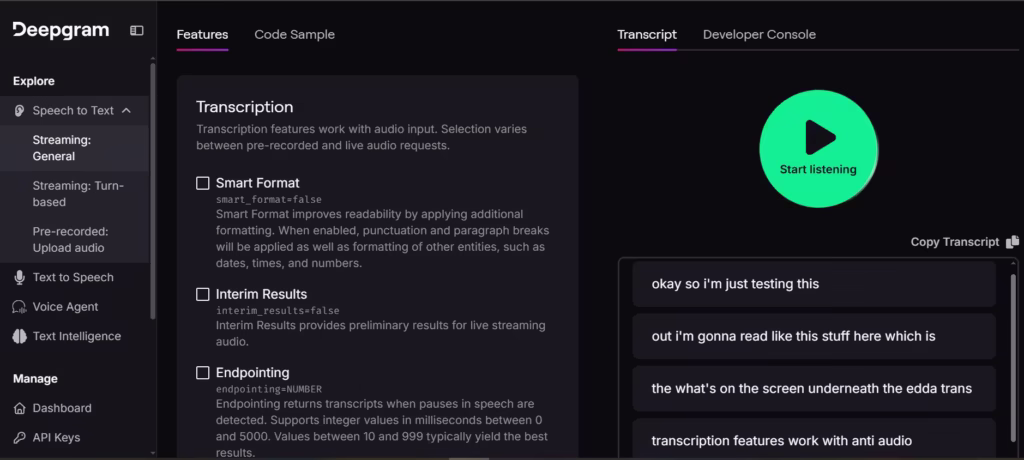This screenshot has width=1024, height=460.
Task: Enable the Smart Format checkbox
Action: click(x=203, y=183)
